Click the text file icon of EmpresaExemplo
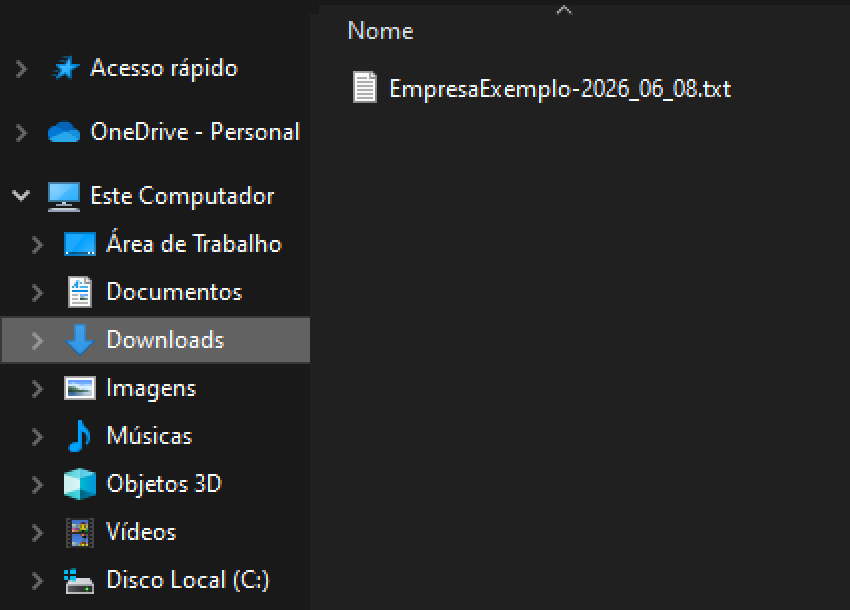This screenshot has width=850, height=610. coord(365,88)
